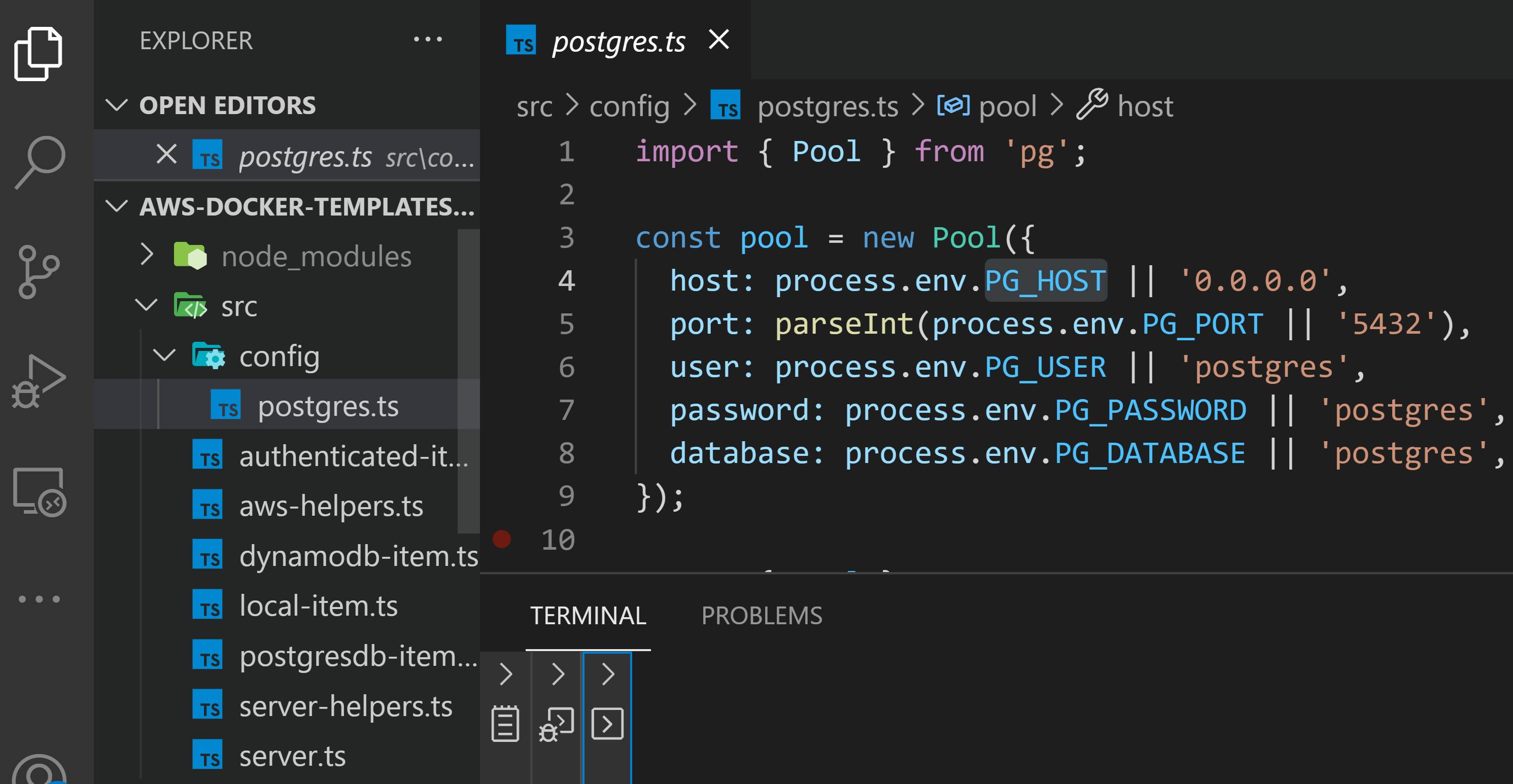Click the node_modules folder icon
The image size is (1513, 784).
190,256
